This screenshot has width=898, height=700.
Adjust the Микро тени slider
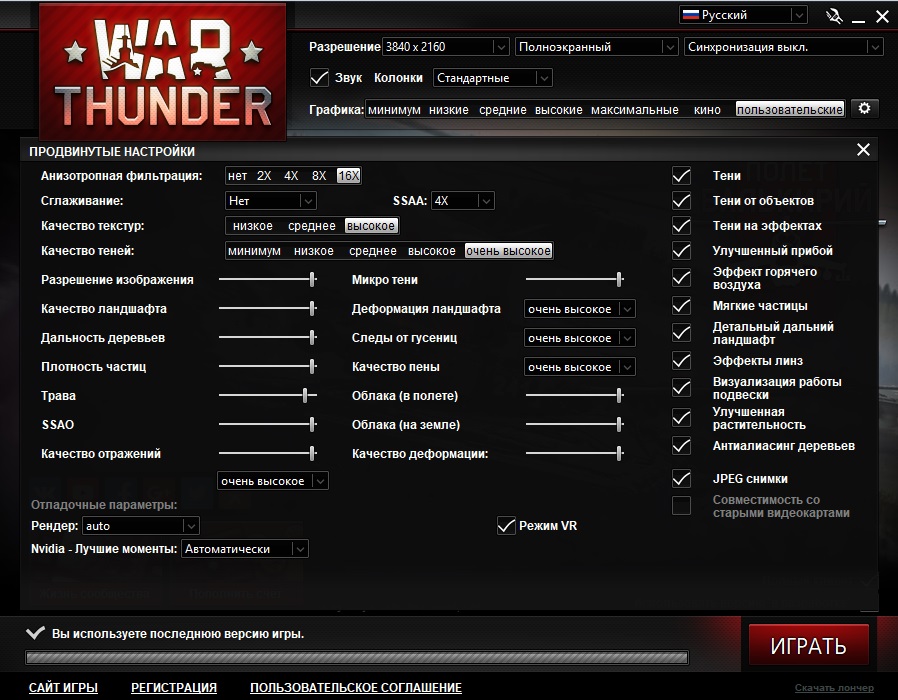574,280
